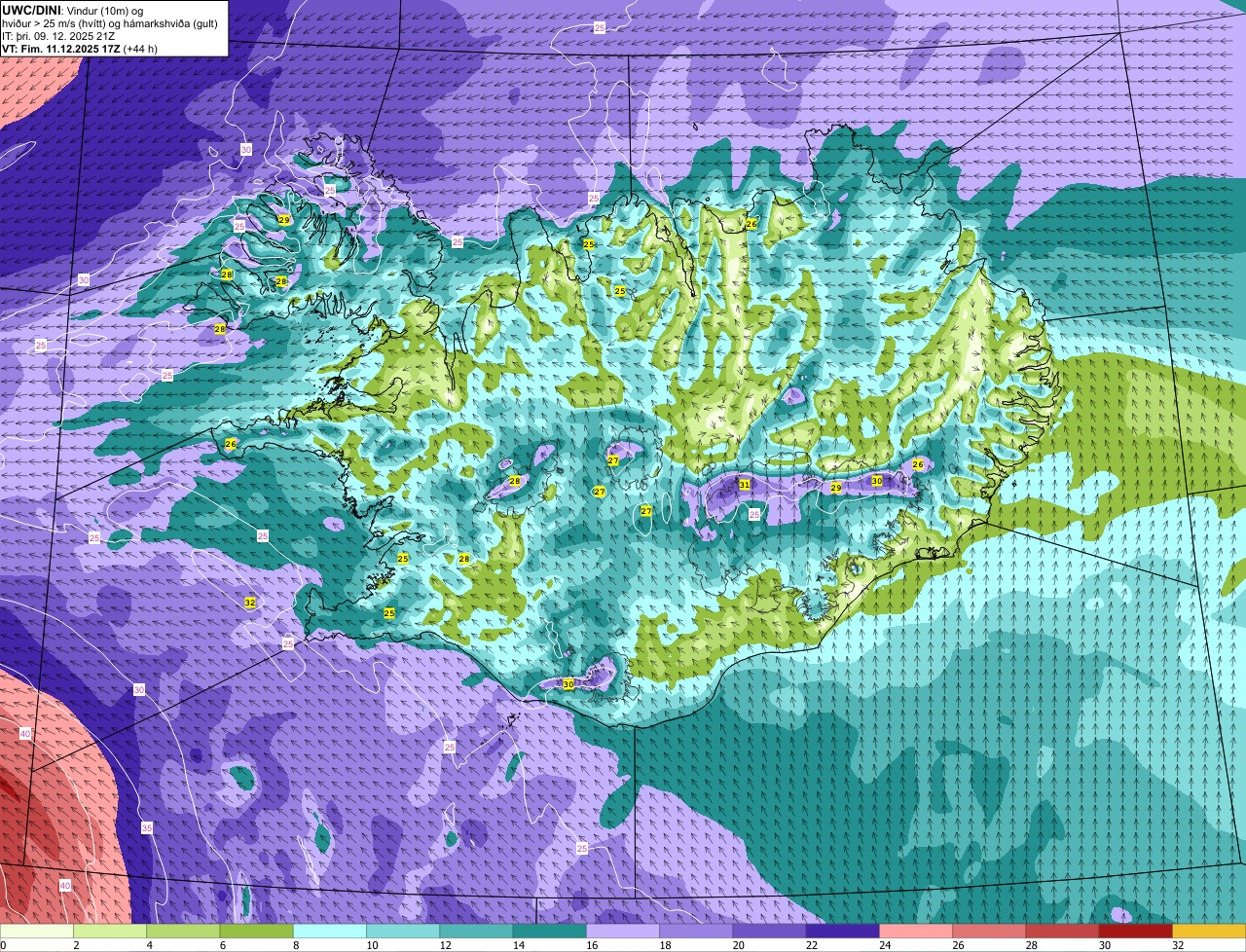
Task: Select the 20–22 m/s legend swatch
Action: pos(769,931)
